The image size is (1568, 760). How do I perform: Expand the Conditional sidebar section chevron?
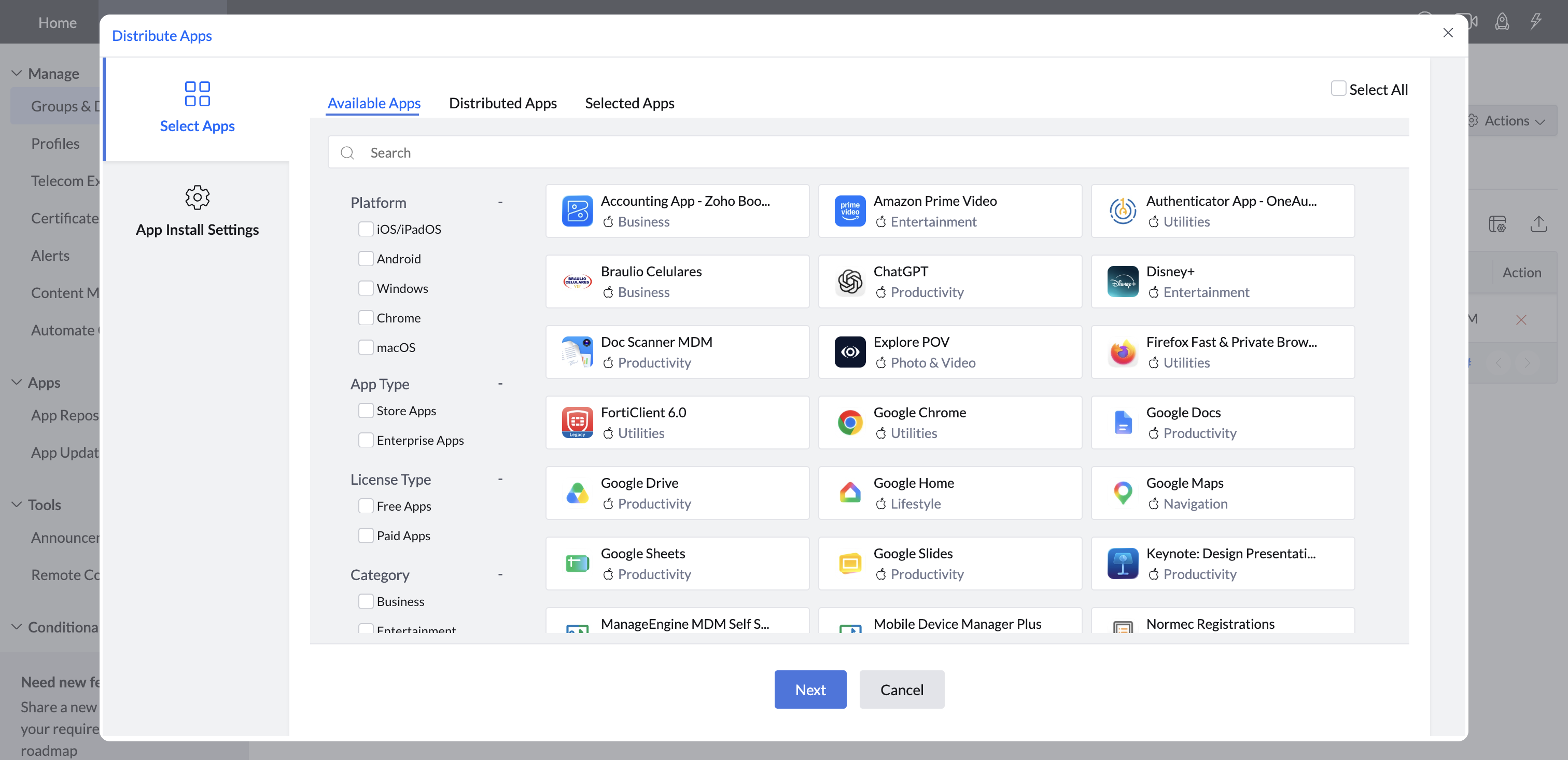(x=17, y=627)
